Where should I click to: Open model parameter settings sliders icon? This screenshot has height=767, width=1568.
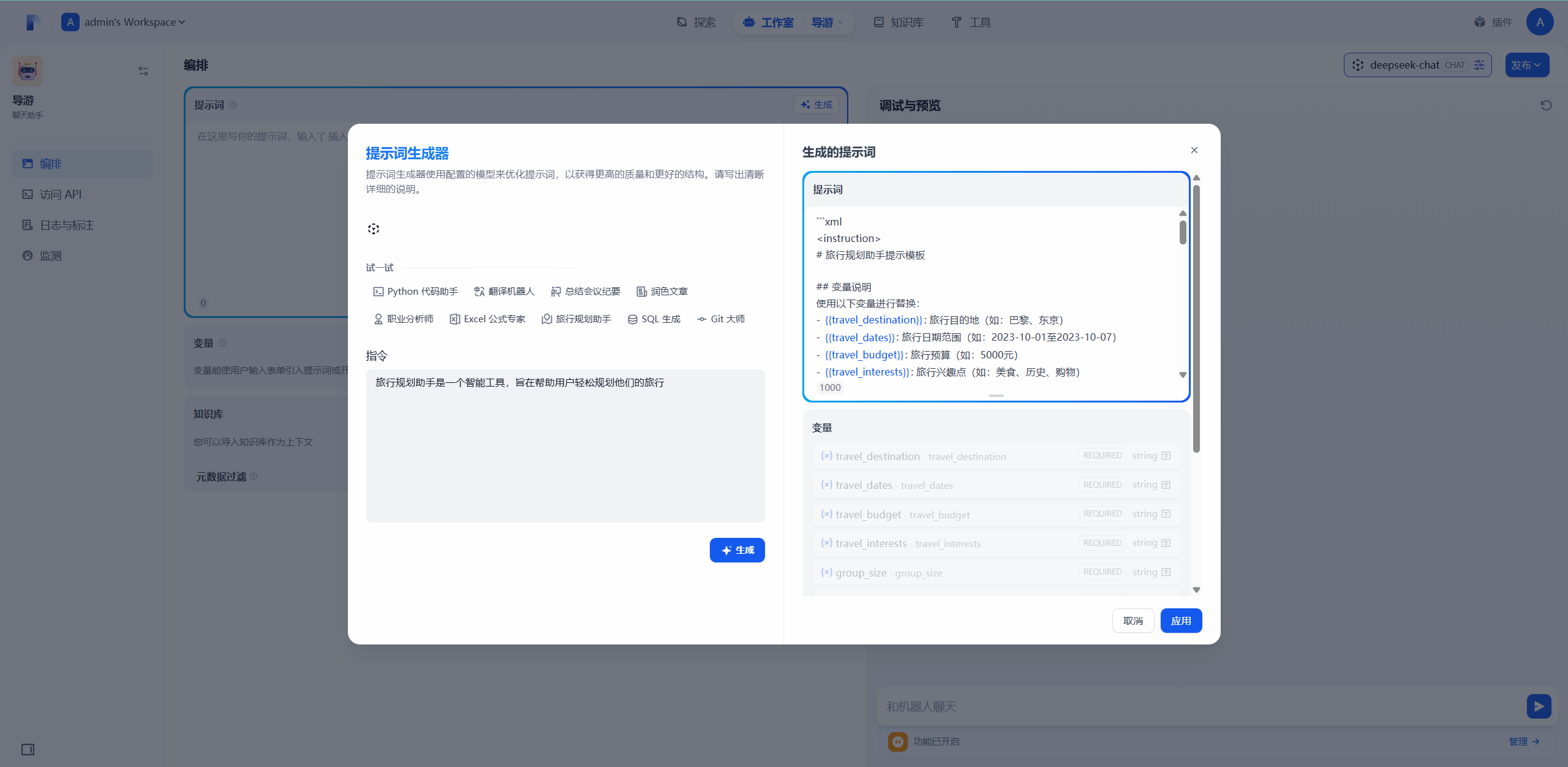point(1479,65)
